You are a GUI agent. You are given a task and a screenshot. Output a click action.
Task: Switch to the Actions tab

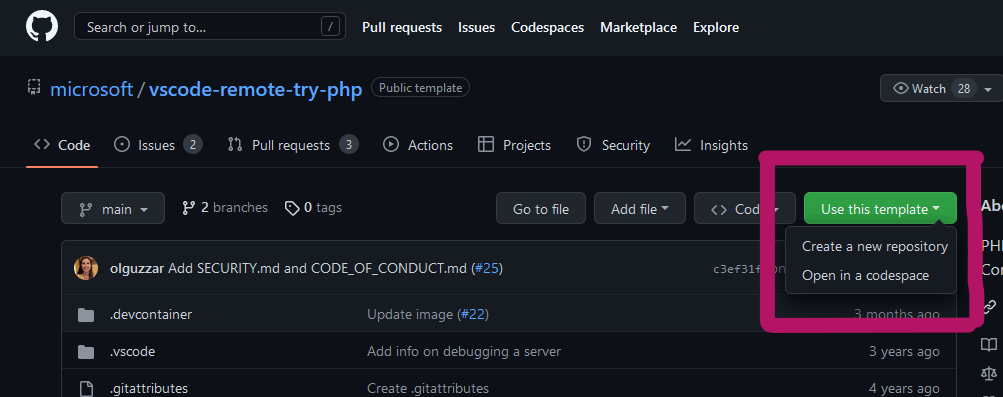(x=418, y=145)
